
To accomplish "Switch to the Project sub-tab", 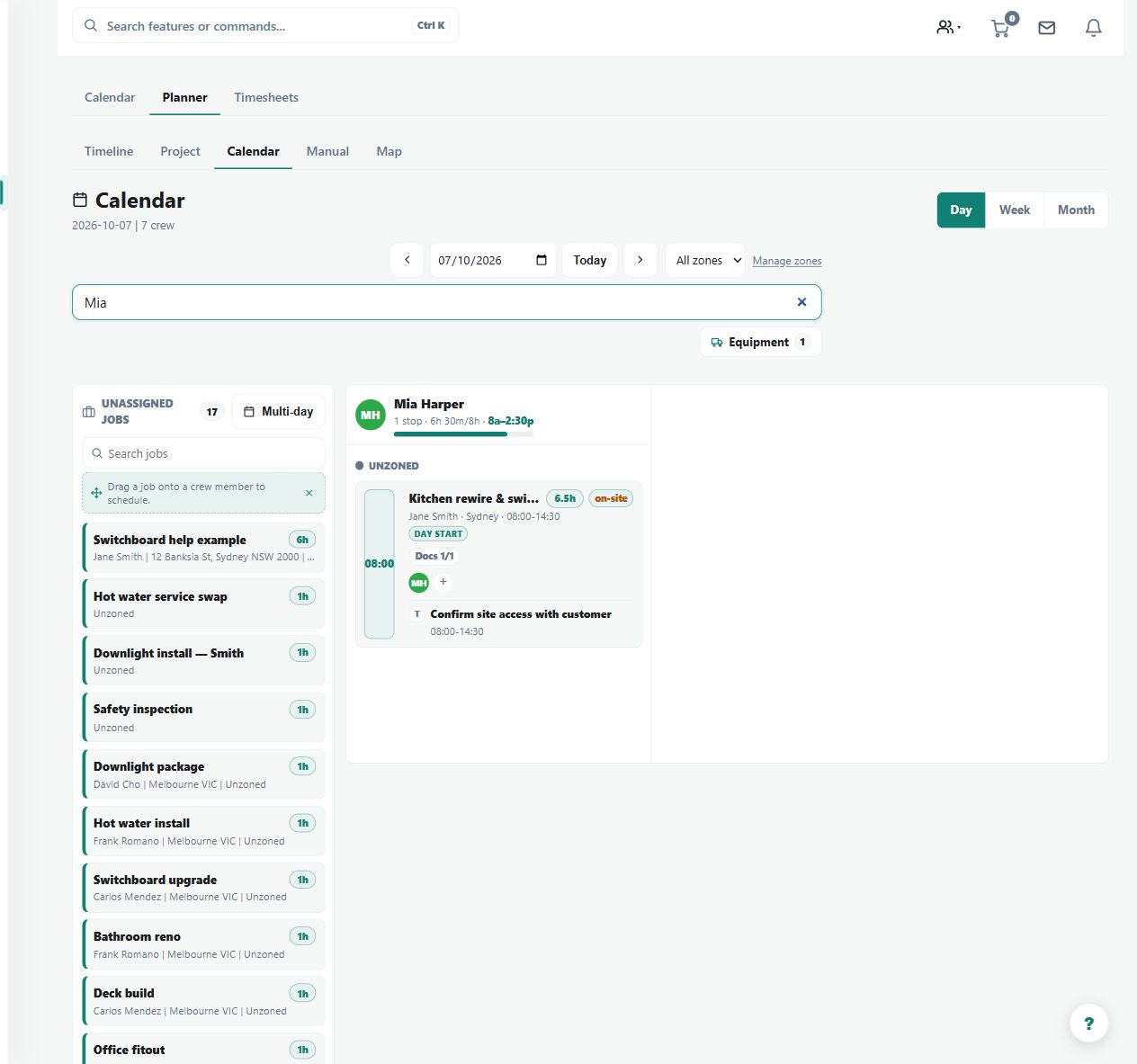I will tap(180, 151).
